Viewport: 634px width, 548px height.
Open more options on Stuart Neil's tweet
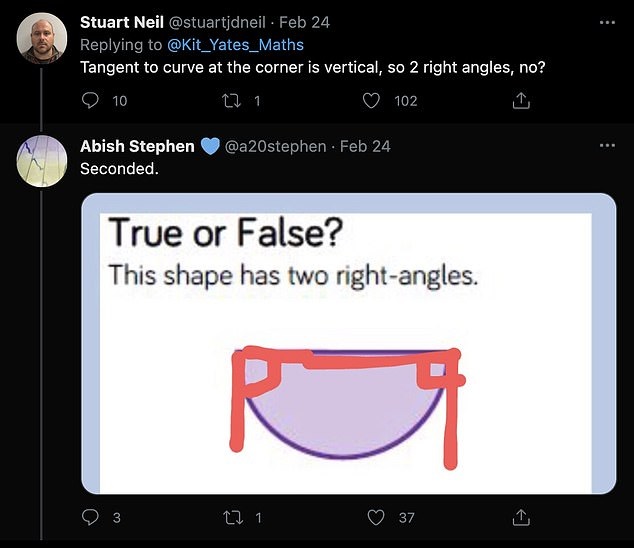point(607,22)
